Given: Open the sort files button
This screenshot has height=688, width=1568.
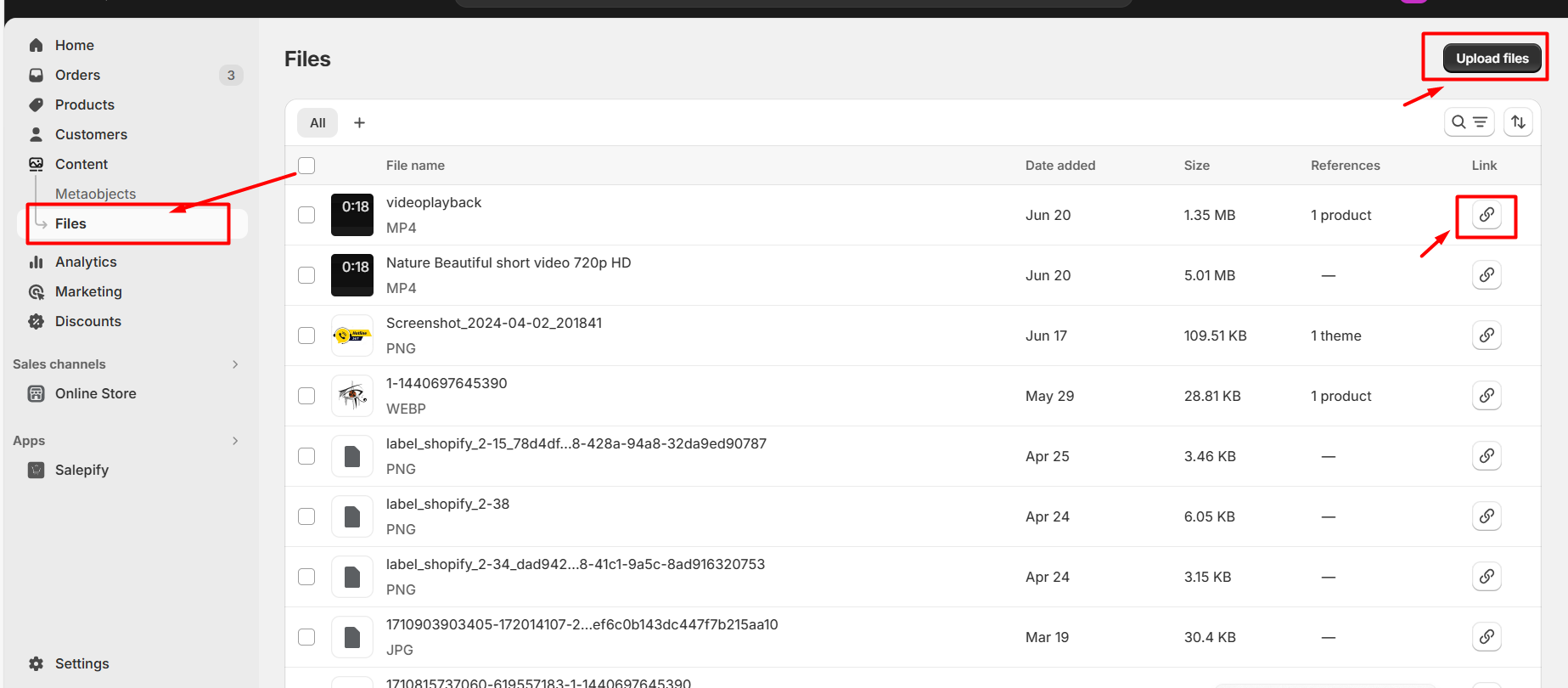Looking at the screenshot, I should coord(1518,122).
